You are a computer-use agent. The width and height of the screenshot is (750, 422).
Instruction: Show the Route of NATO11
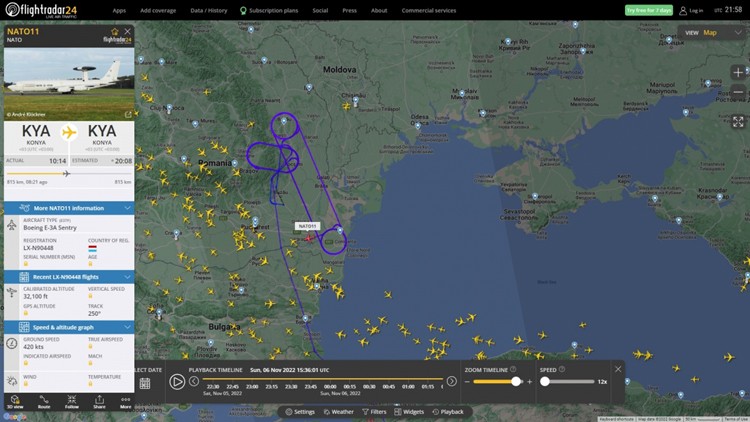coord(44,402)
